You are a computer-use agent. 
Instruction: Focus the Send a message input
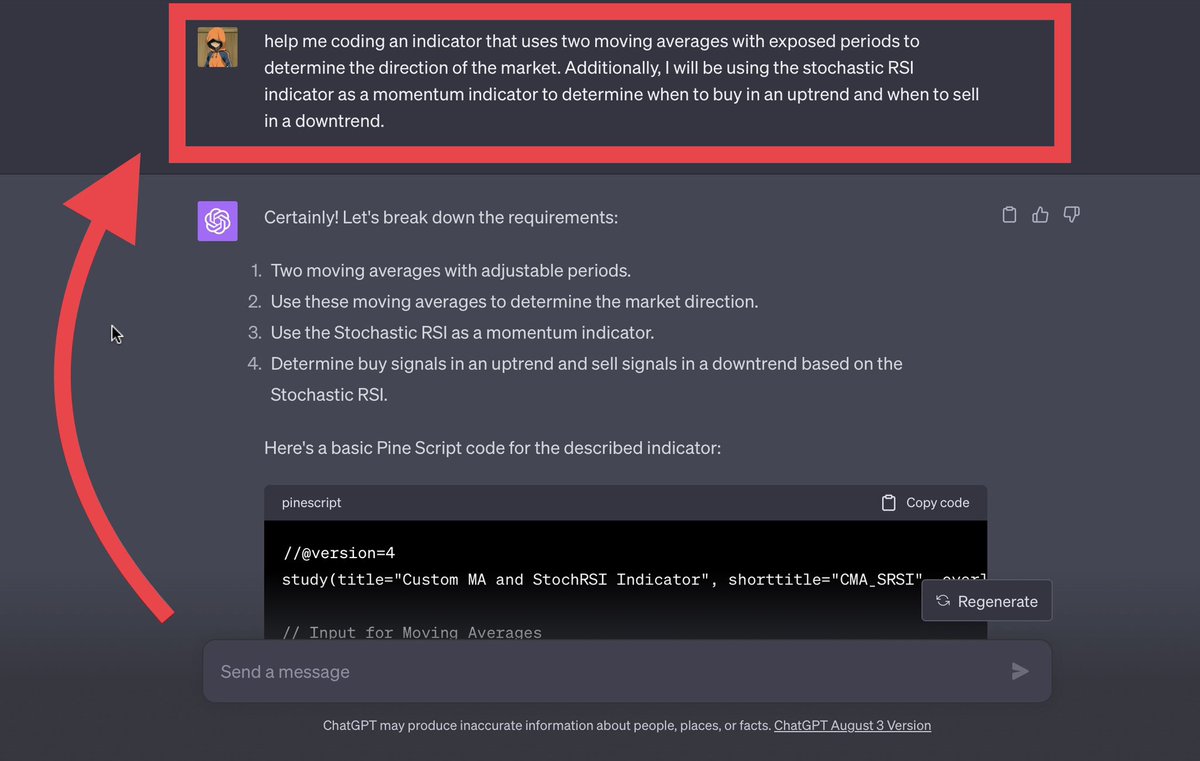627,671
